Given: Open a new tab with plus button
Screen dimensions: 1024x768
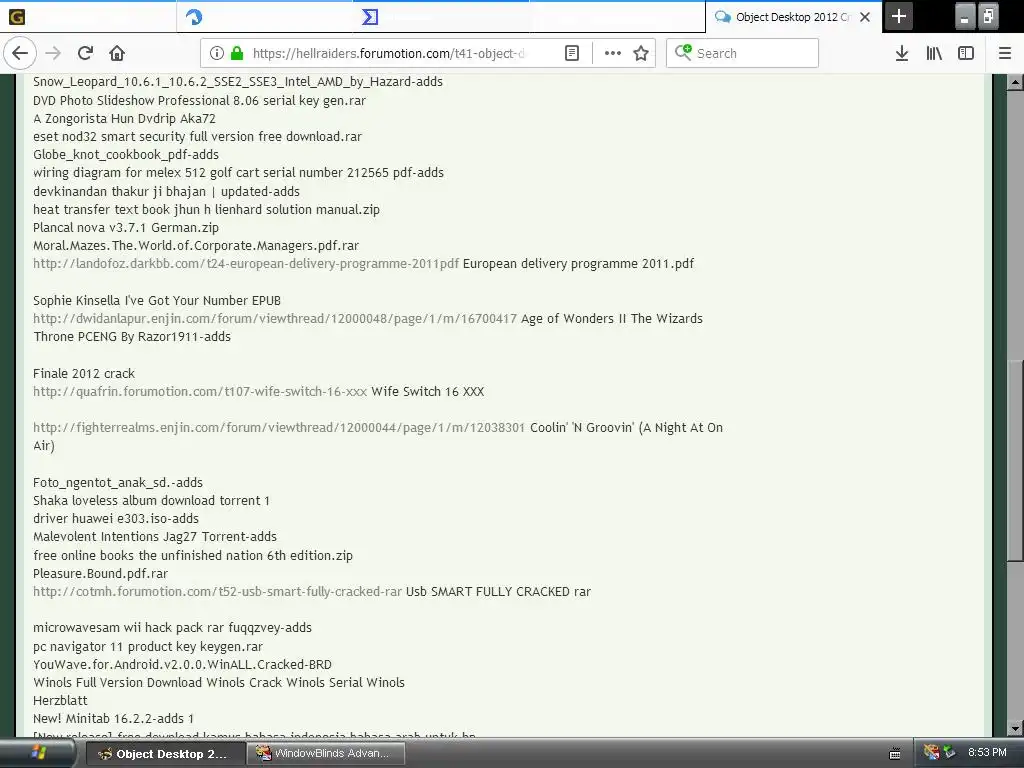Looking at the screenshot, I should [899, 16].
